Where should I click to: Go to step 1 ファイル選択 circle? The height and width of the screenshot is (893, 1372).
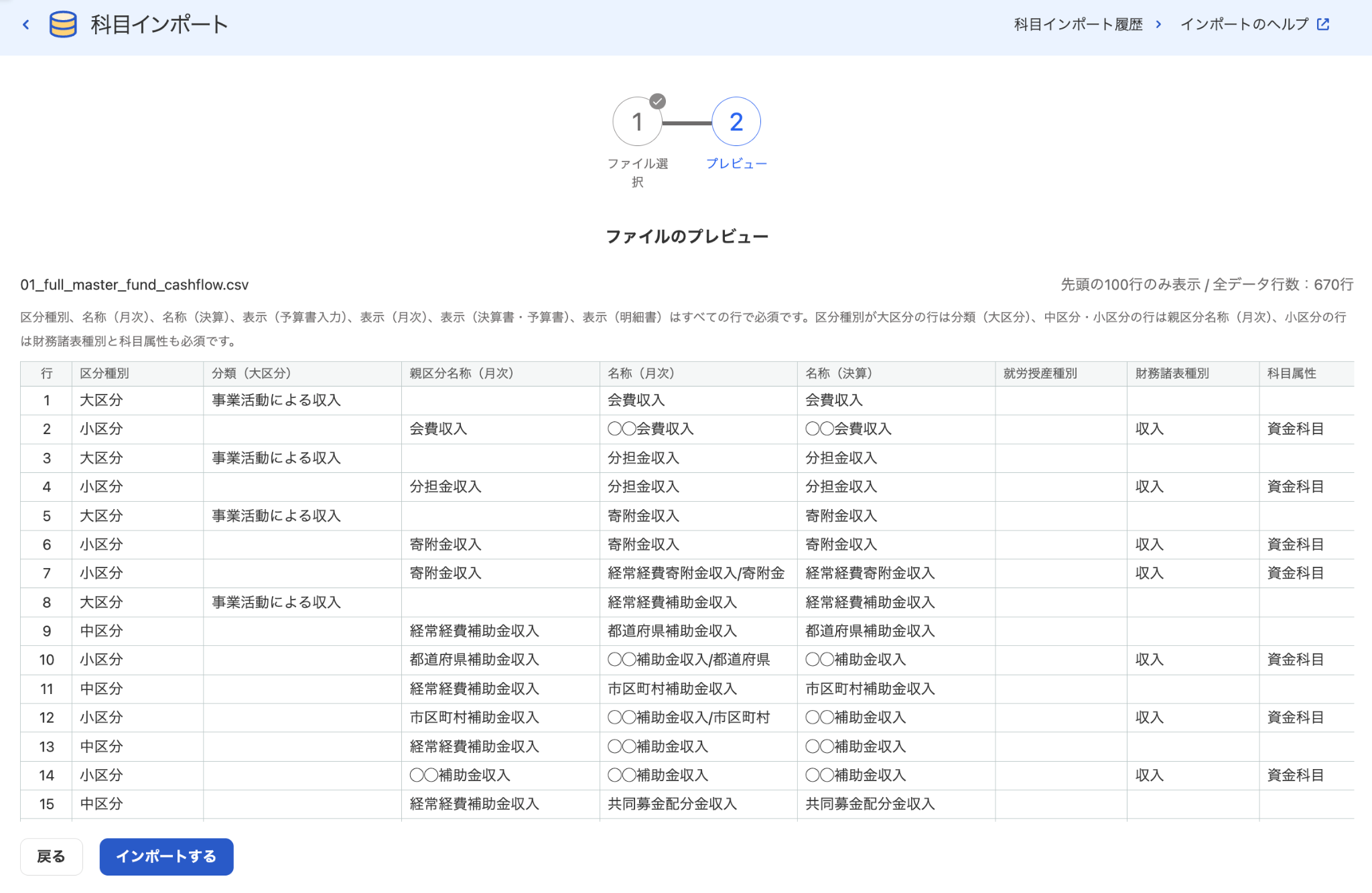[x=637, y=122]
